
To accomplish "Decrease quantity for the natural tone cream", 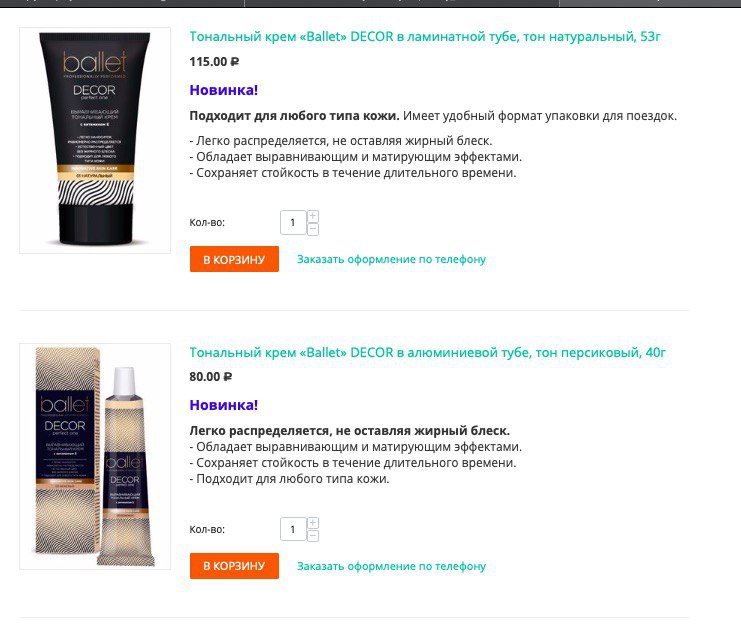I will pos(313,229).
